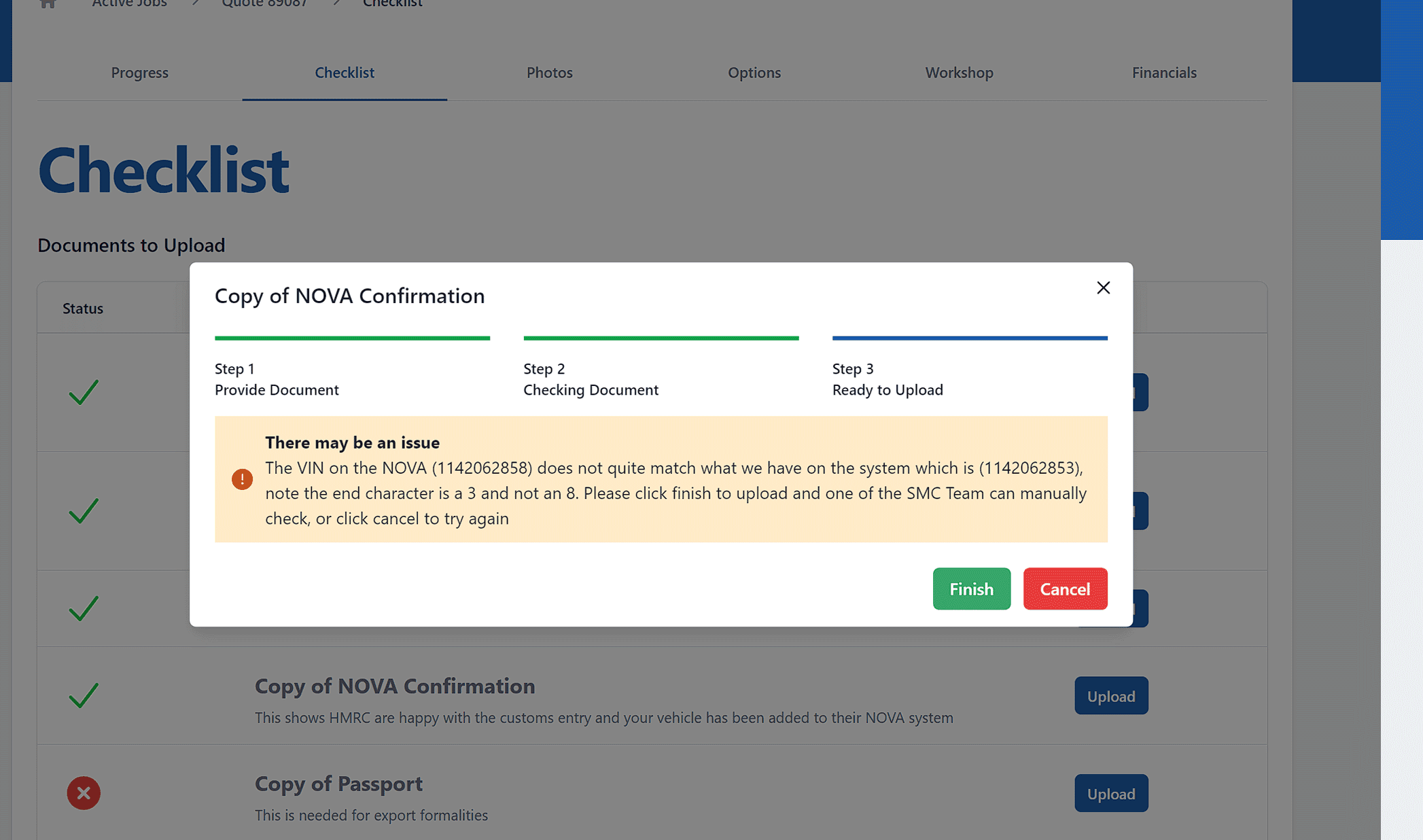Click the red Cancel button
1423x840 pixels.
pyautogui.click(x=1065, y=589)
